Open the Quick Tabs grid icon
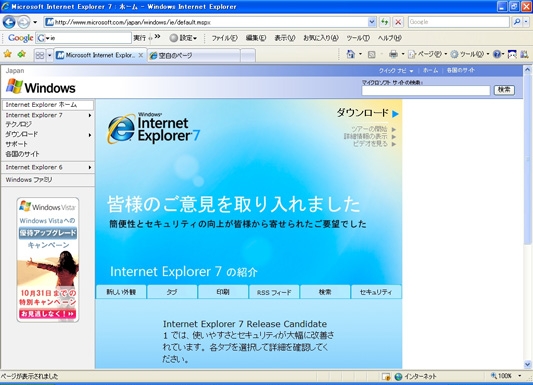This screenshot has height=385, width=533. (x=40, y=55)
